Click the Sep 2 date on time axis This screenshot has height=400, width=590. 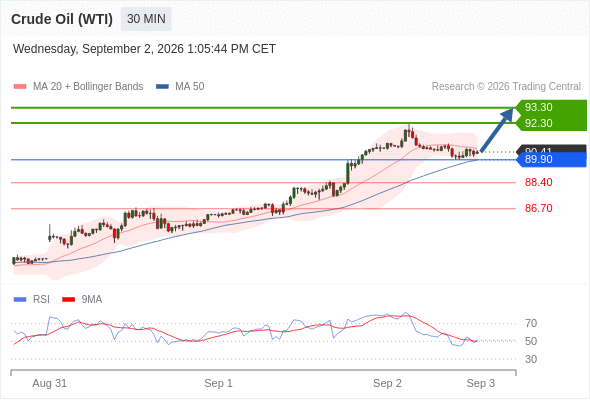pos(387,383)
